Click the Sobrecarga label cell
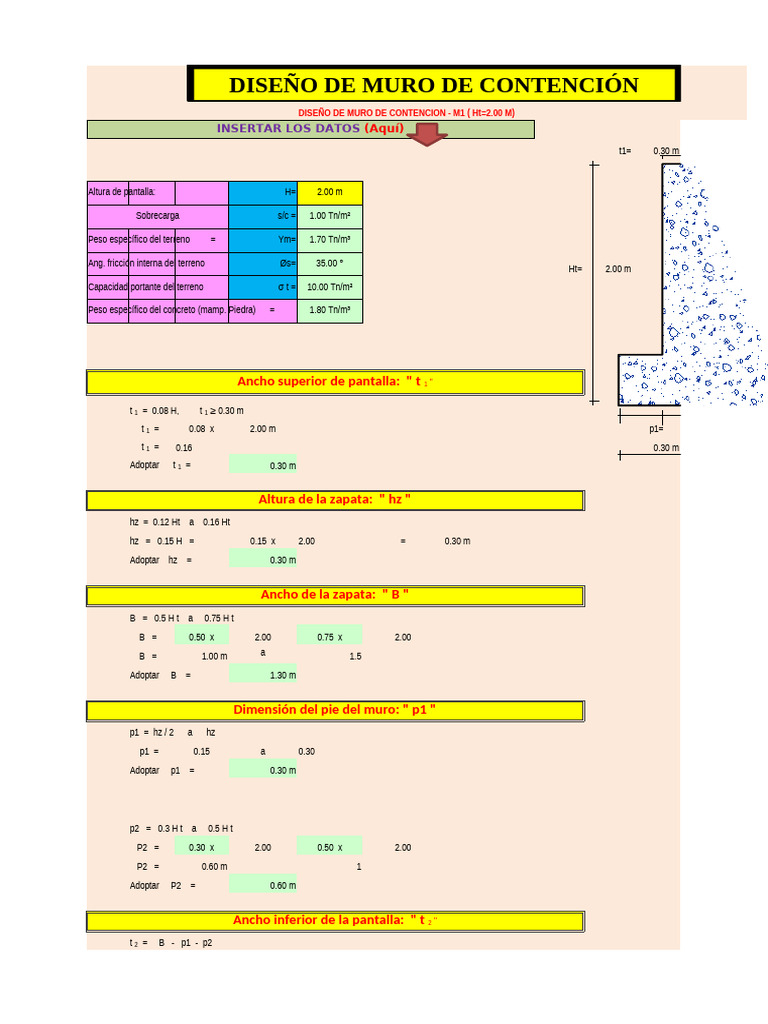 (x=158, y=216)
